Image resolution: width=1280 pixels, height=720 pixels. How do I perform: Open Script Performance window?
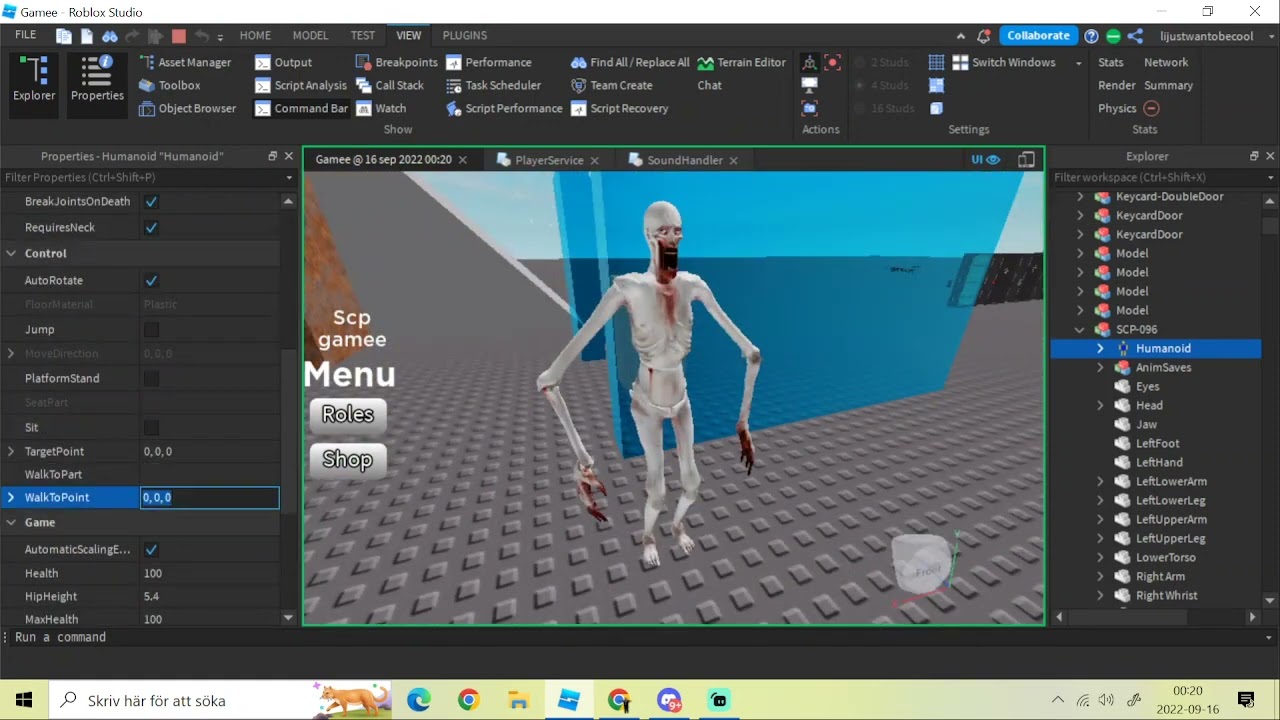tap(504, 108)
